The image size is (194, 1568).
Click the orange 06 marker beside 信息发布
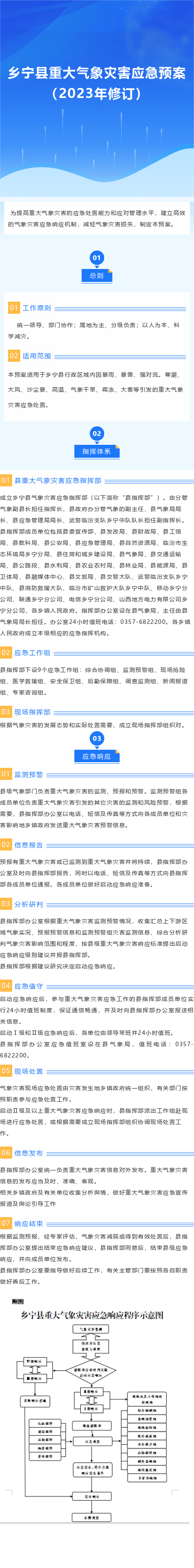pyautogui.click(x=6, y=1153)
